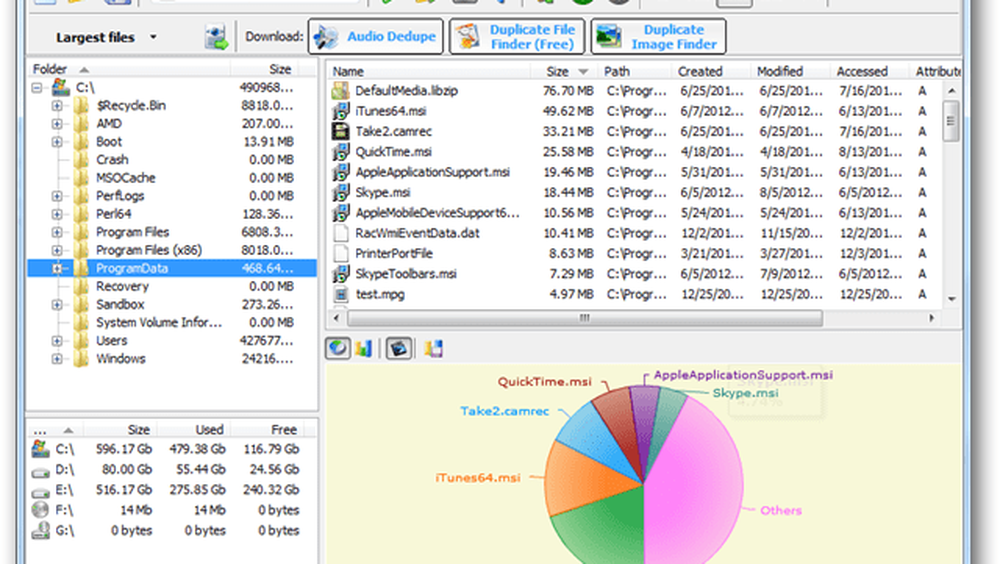Expand the Users folder tree node
1000x564 pixels.
tap(57, 341)
